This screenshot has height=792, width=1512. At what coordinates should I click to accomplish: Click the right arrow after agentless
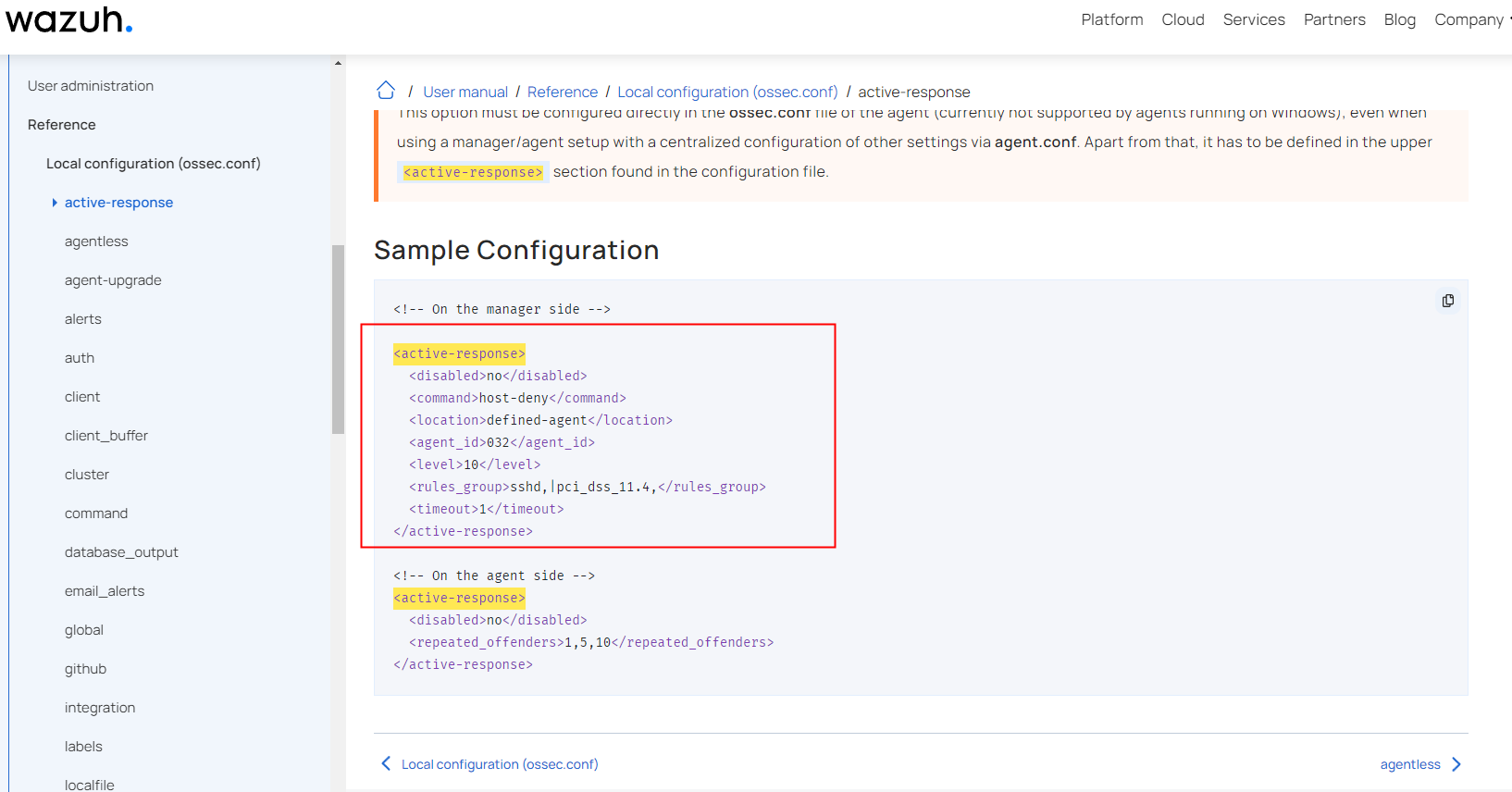coord(1456,764)
